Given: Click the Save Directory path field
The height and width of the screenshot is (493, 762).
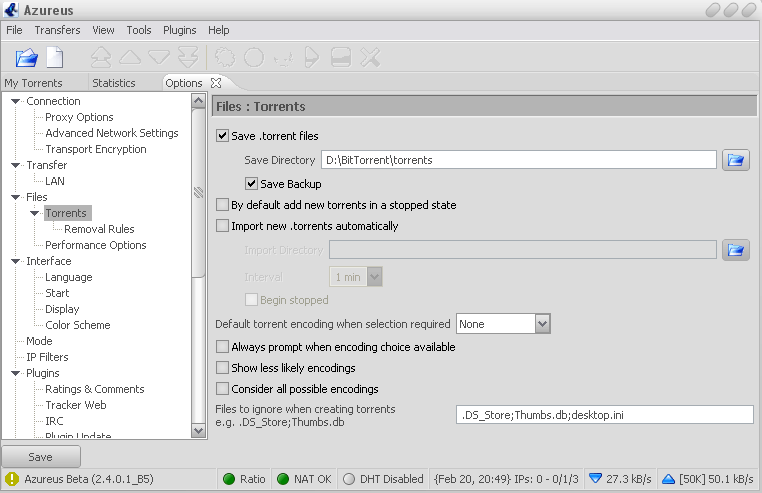Looking at the screenshot, I should click(x=519, y=160).
